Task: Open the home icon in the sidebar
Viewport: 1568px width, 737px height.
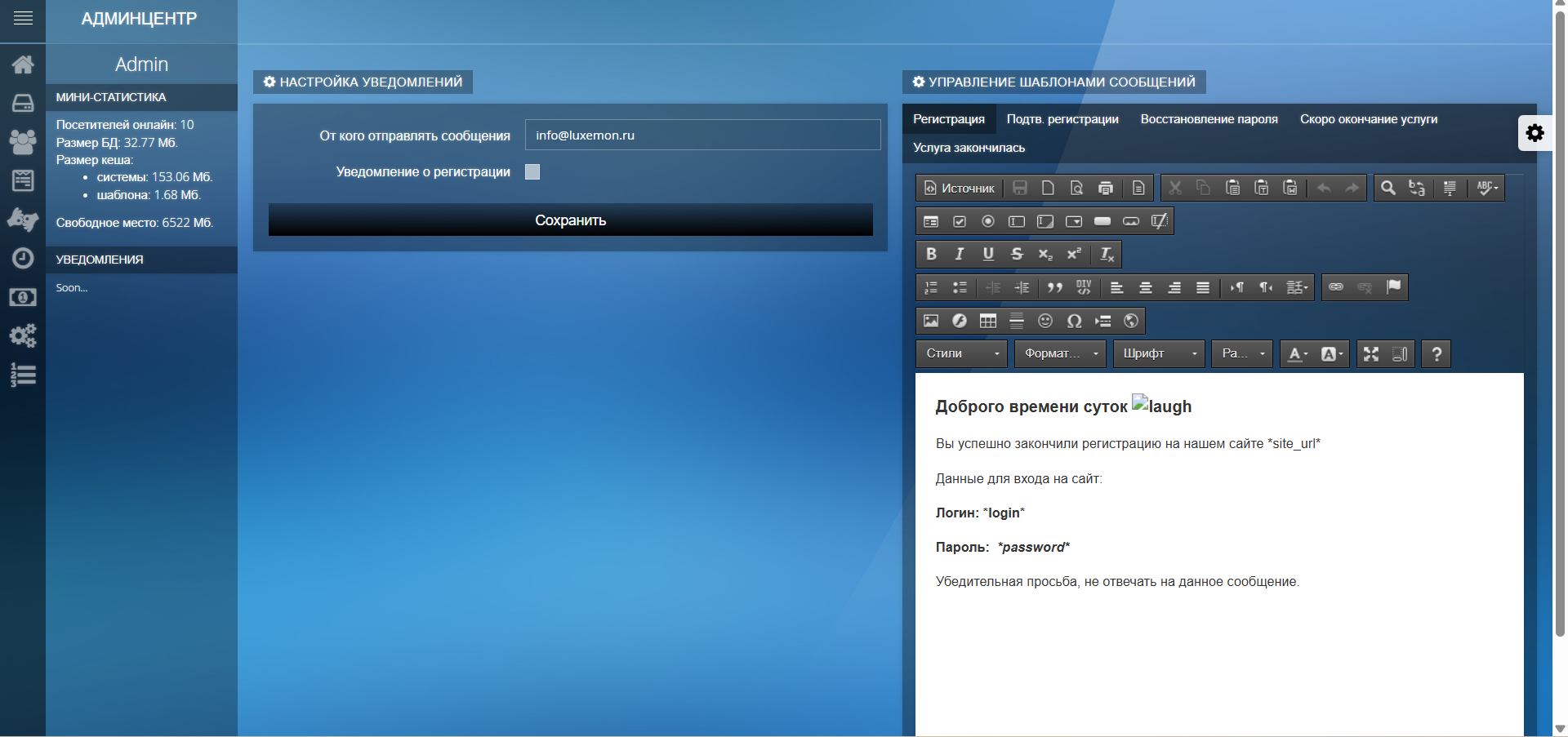Action: click(x=23, y=64)
